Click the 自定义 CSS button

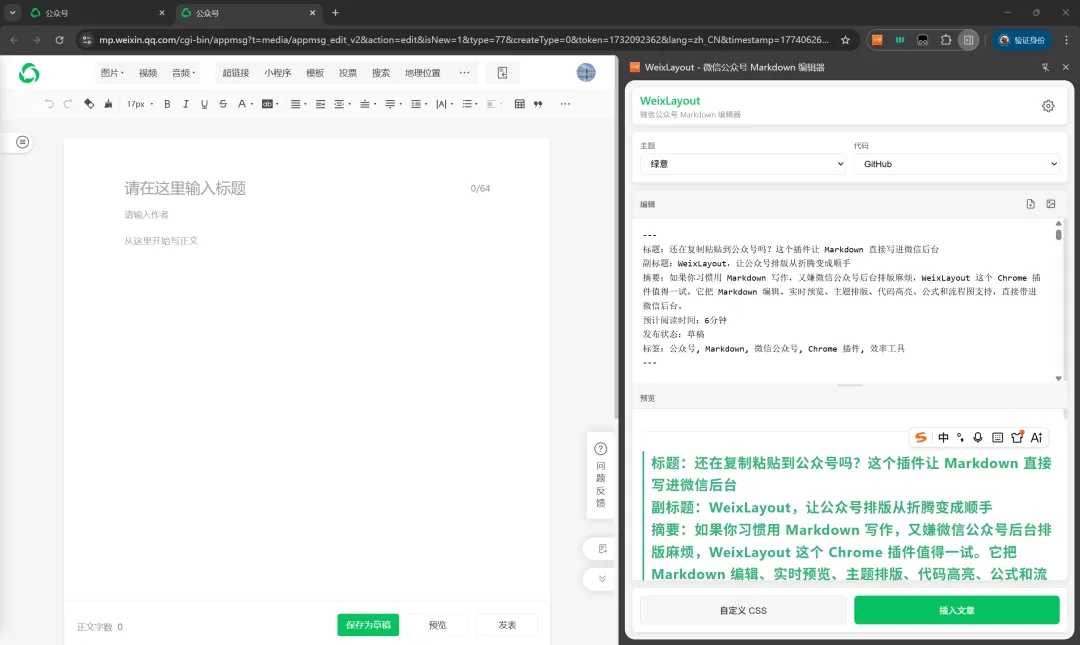pyautogui.click(x=743, y=611)
